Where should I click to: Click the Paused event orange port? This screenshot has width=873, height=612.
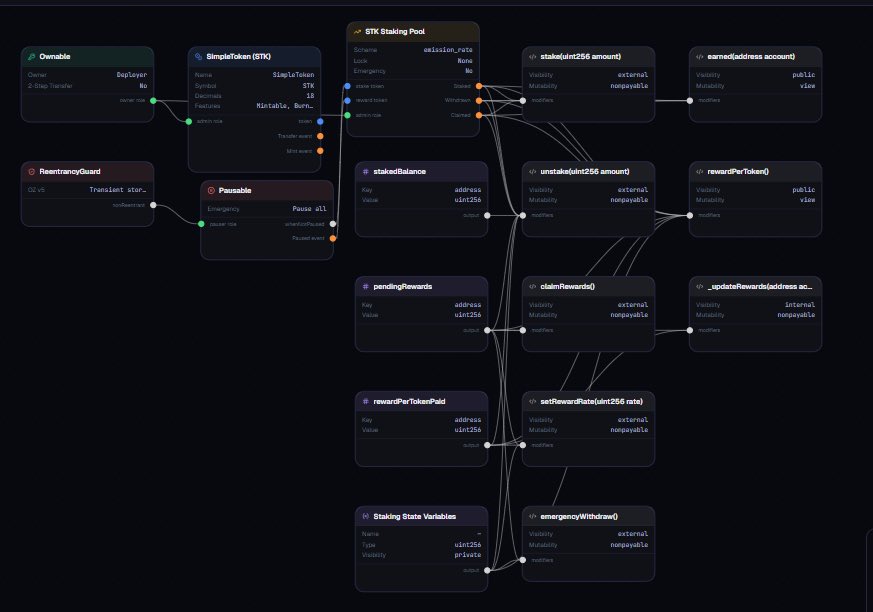pyautogui.click(x=332, y=238)
